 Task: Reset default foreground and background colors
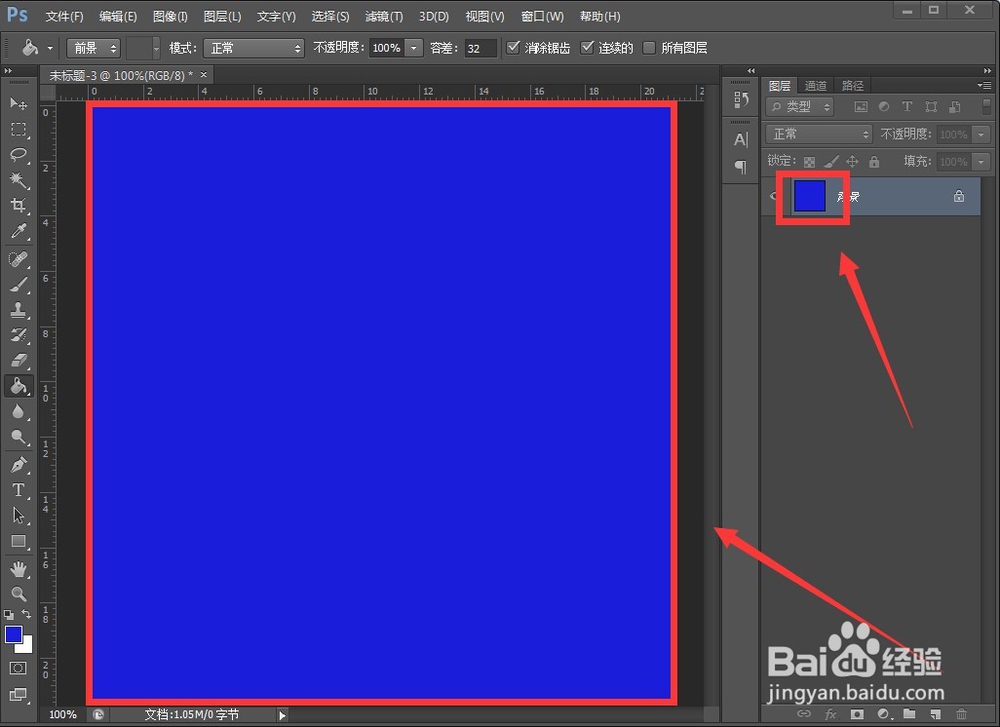9,615
